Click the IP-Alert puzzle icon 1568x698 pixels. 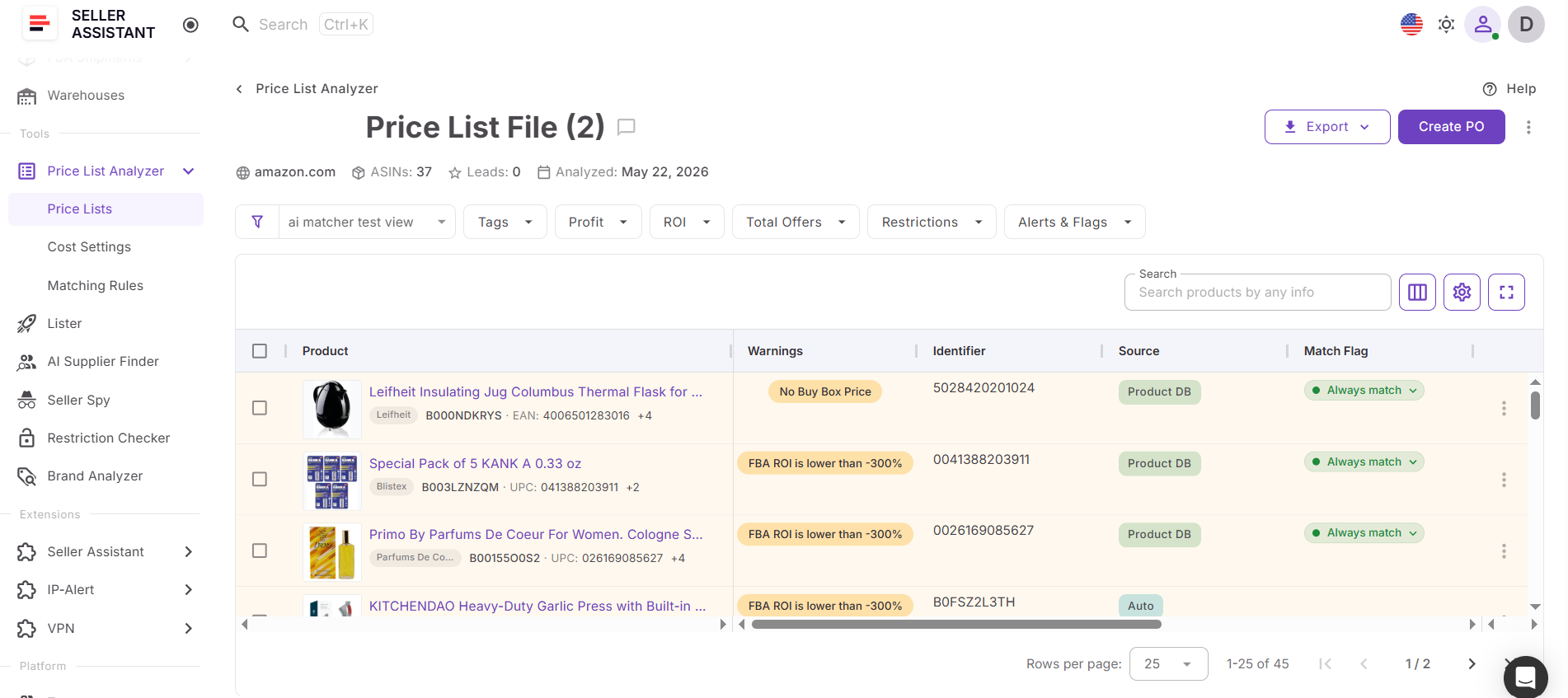(27, 590)
